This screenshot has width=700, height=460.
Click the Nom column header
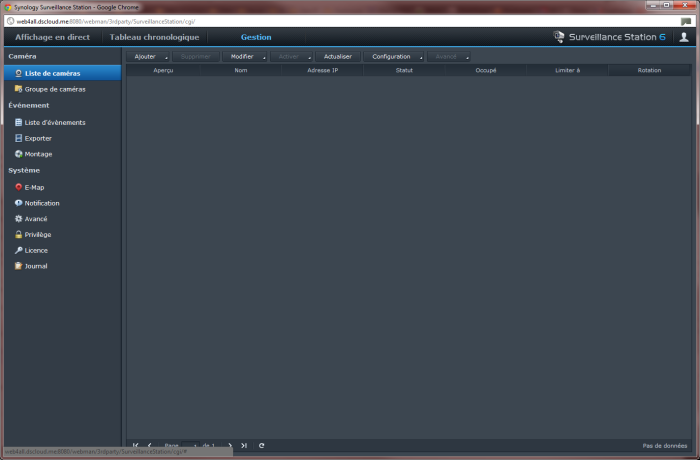[241, 71]
